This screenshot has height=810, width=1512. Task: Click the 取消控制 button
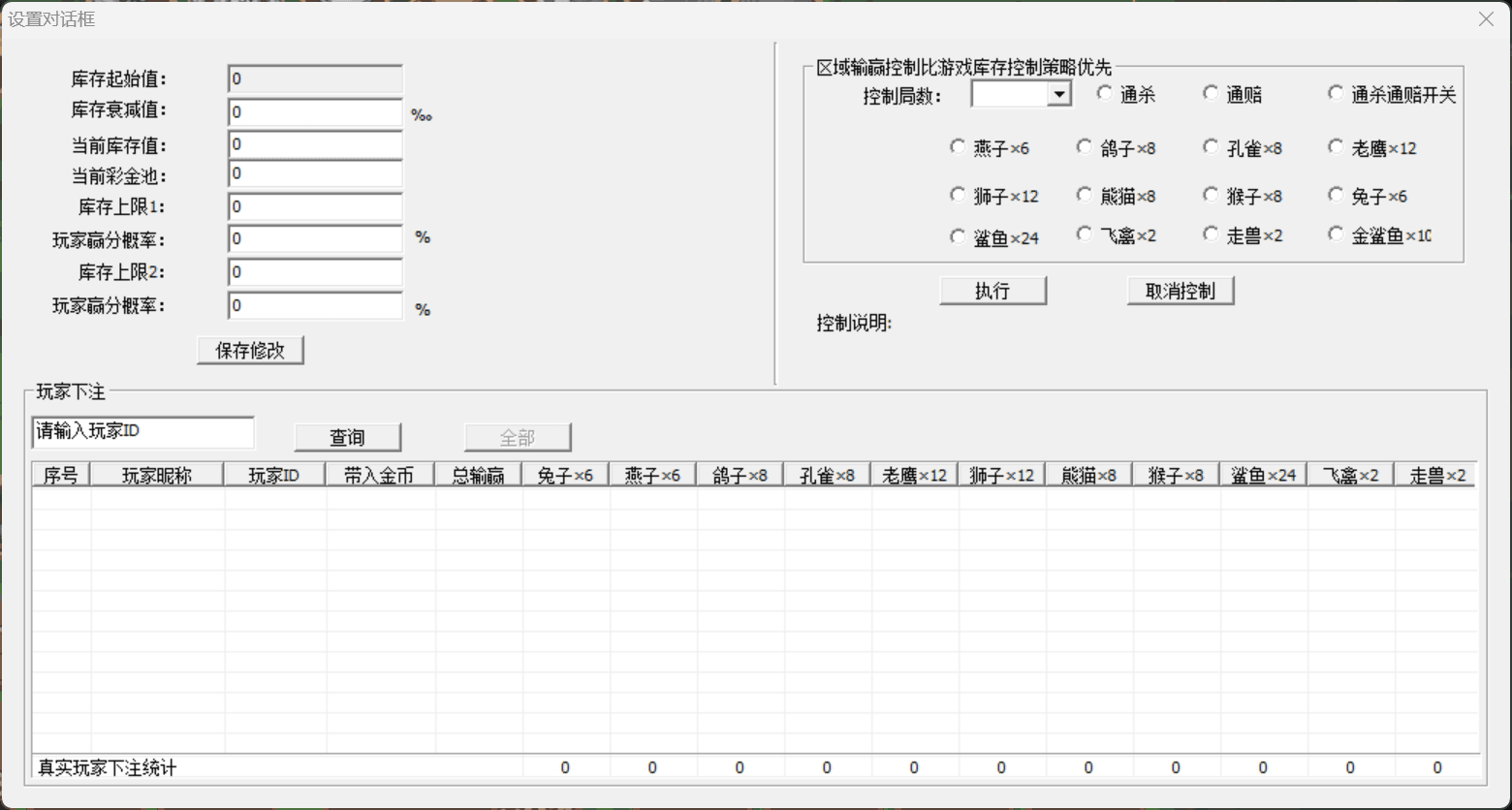point(1180,291)
